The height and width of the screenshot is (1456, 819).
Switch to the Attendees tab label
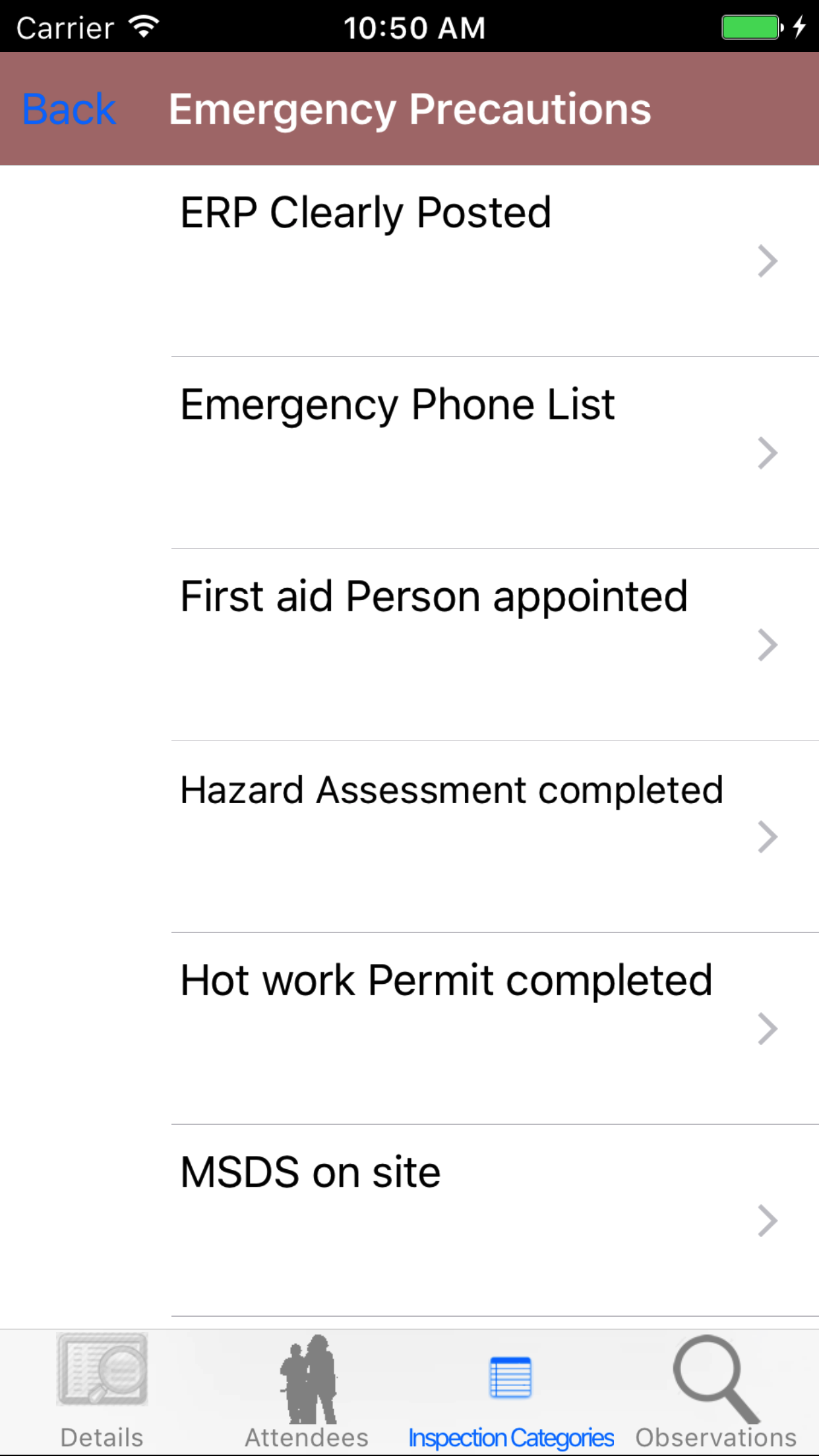click(307, 1438)
